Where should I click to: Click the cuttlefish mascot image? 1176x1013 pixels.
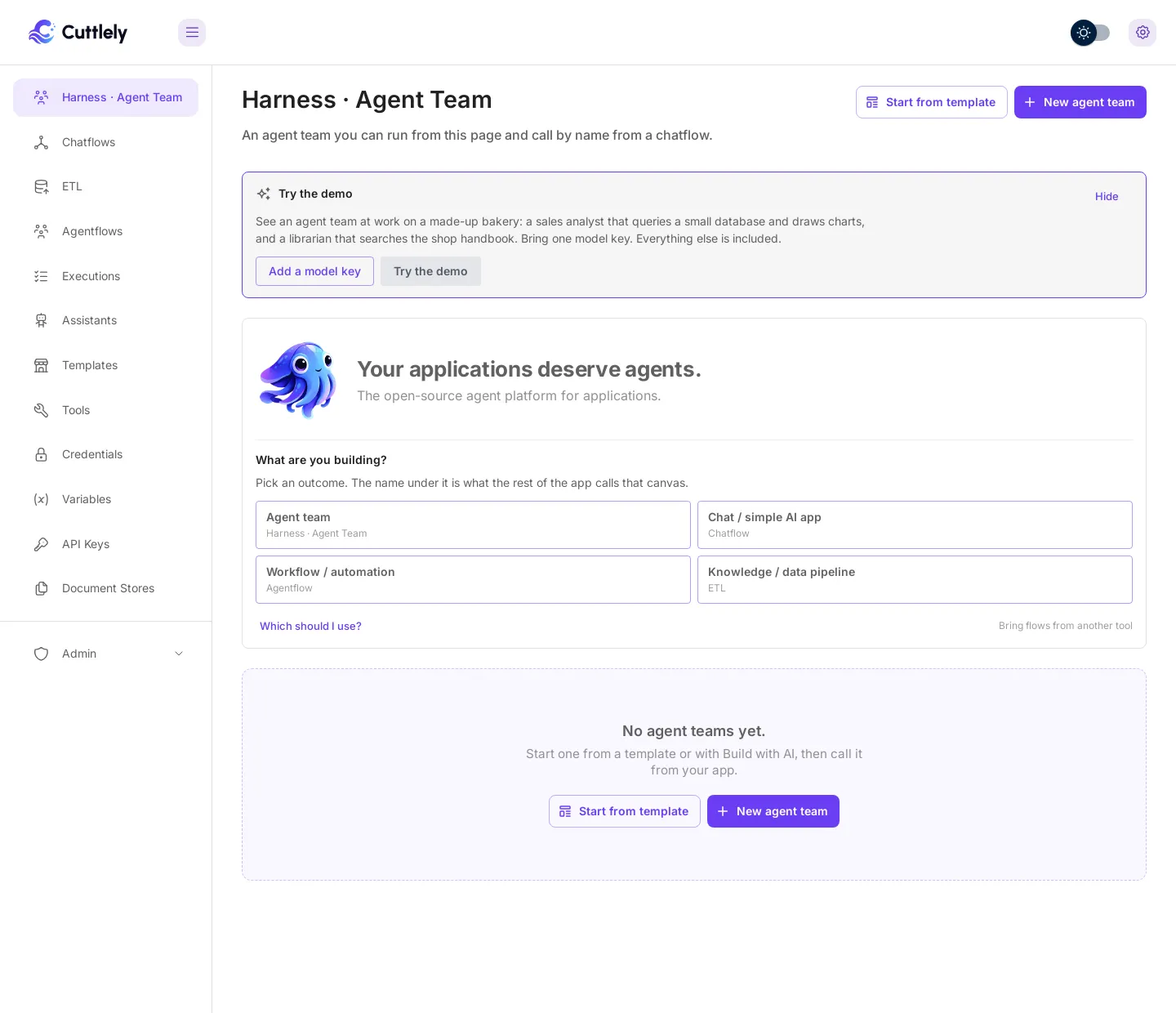click(x=298, y=379)
